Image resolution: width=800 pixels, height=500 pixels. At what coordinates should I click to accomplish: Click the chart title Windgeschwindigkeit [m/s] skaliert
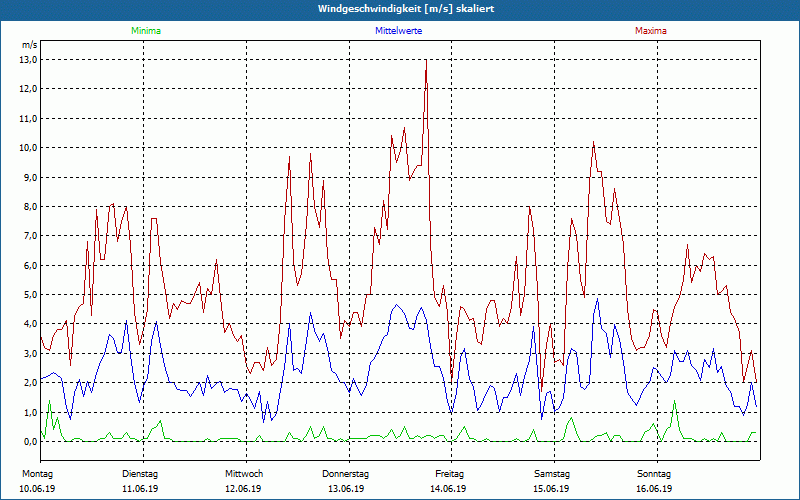[x=406, y=9]
